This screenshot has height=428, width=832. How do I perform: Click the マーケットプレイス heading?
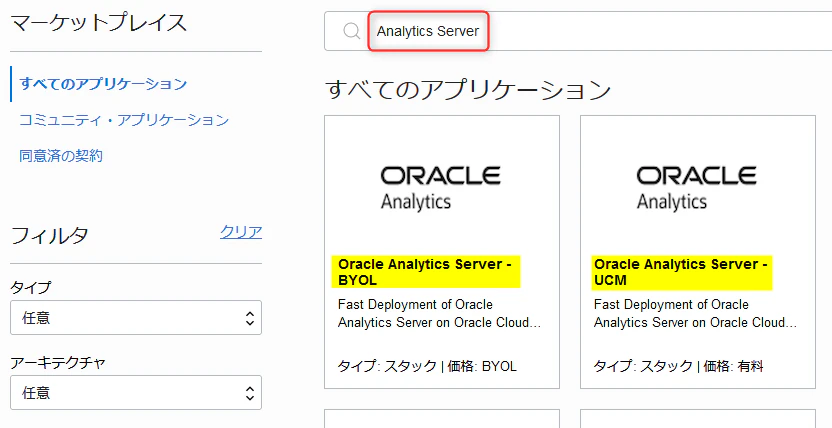point(99,23)
